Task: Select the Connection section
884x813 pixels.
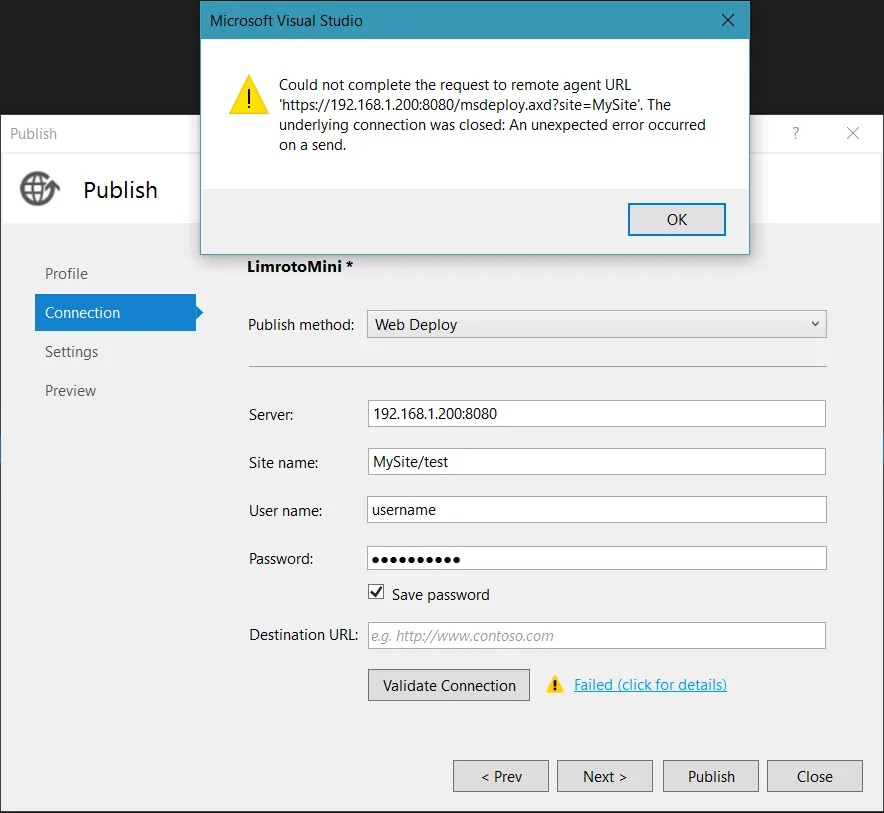Action: click(116, 312)
